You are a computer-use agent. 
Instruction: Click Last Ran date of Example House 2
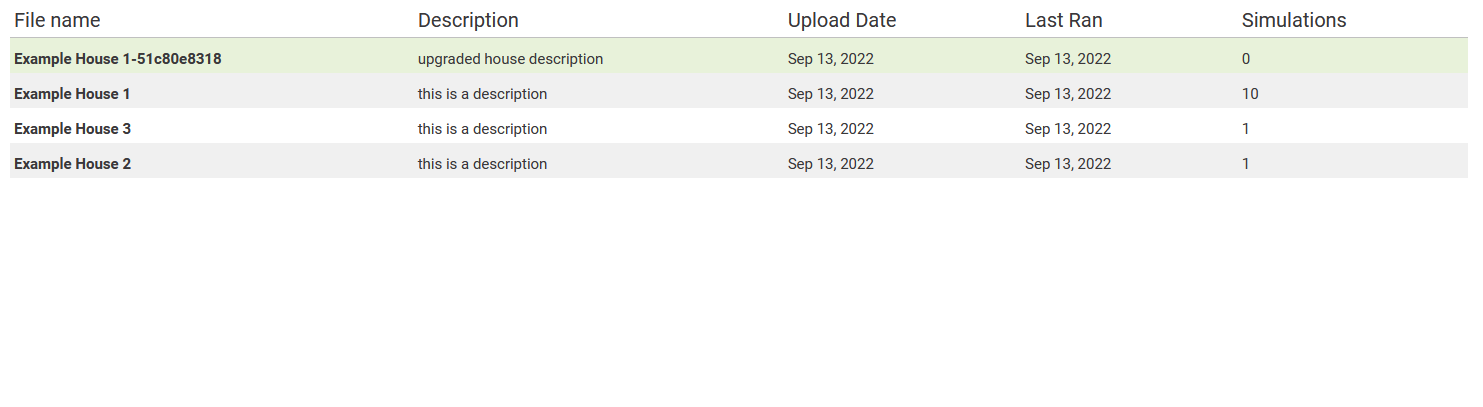tap(1068, 164)
